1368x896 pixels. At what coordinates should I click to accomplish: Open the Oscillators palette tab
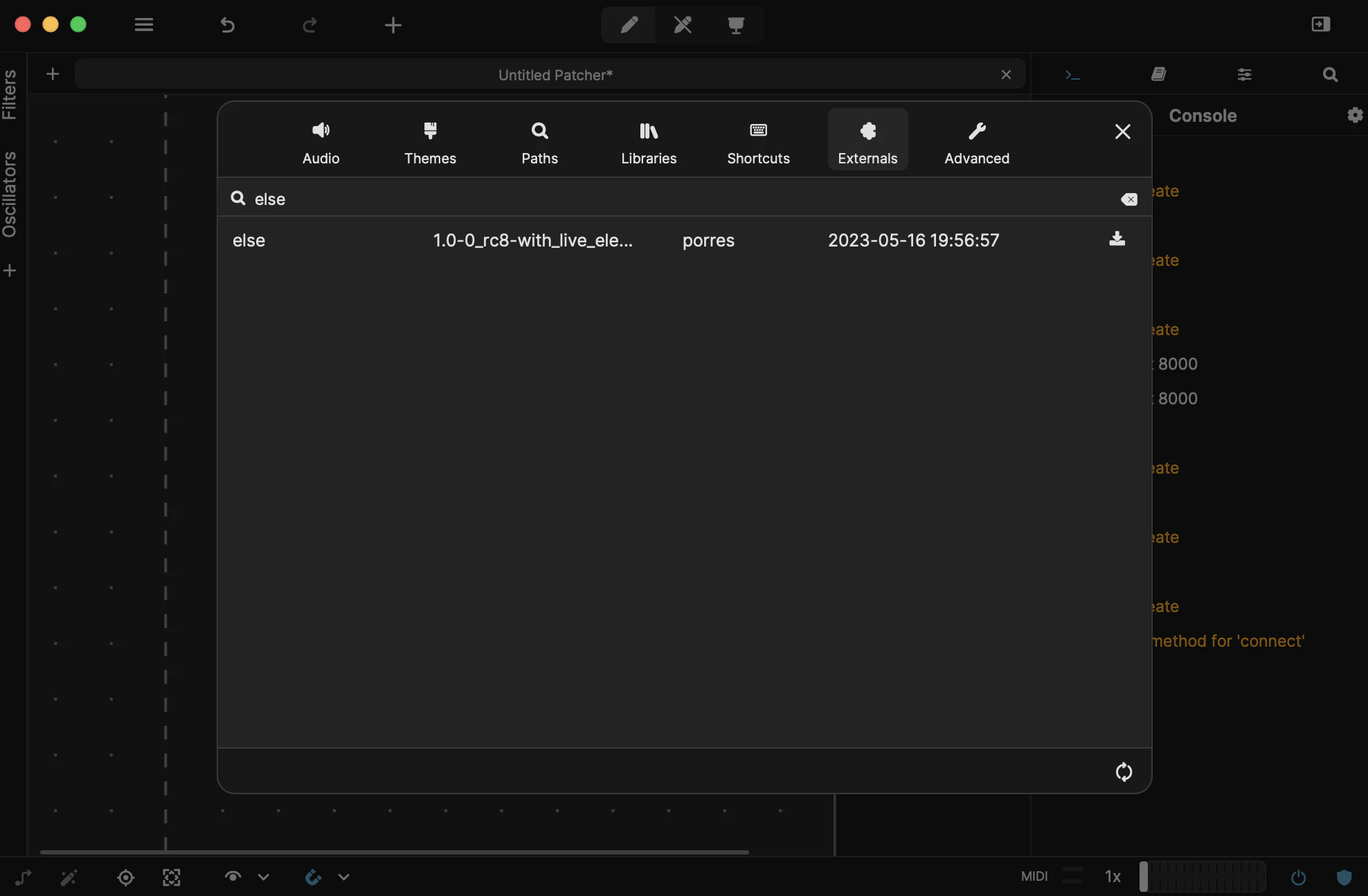[x=10, y=195]
